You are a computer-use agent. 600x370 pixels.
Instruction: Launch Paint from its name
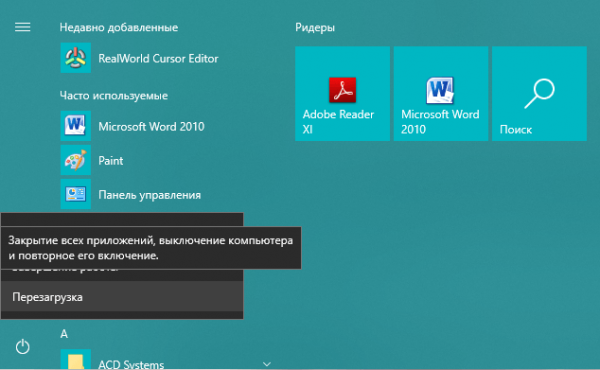tap(111, 161)
